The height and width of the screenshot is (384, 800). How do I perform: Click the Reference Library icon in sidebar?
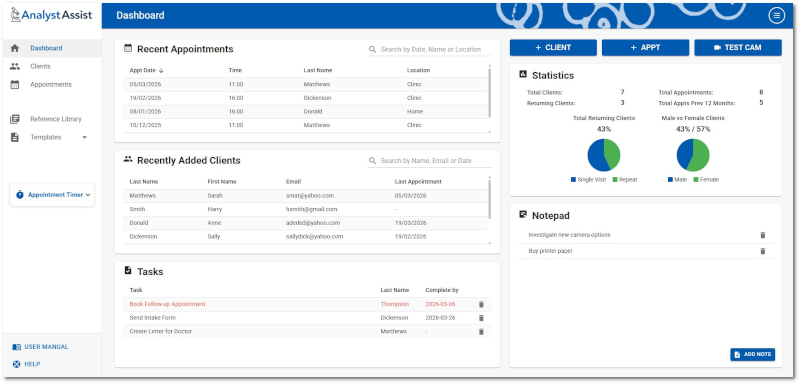point(15,119)
